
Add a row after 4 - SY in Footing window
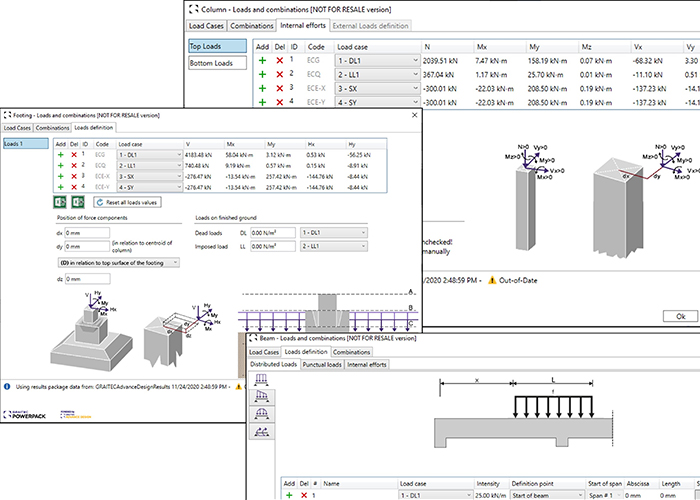click(61, 187)
